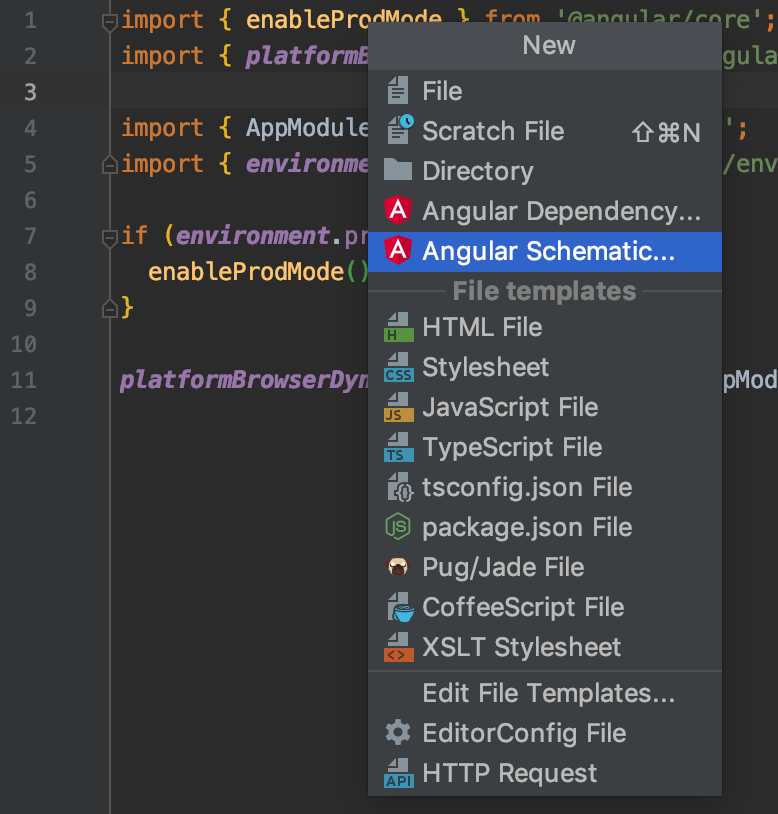The height and width of the screenshot is (814, 778).
Task: Click the File icon in New menu
Action: coord(398,91)
